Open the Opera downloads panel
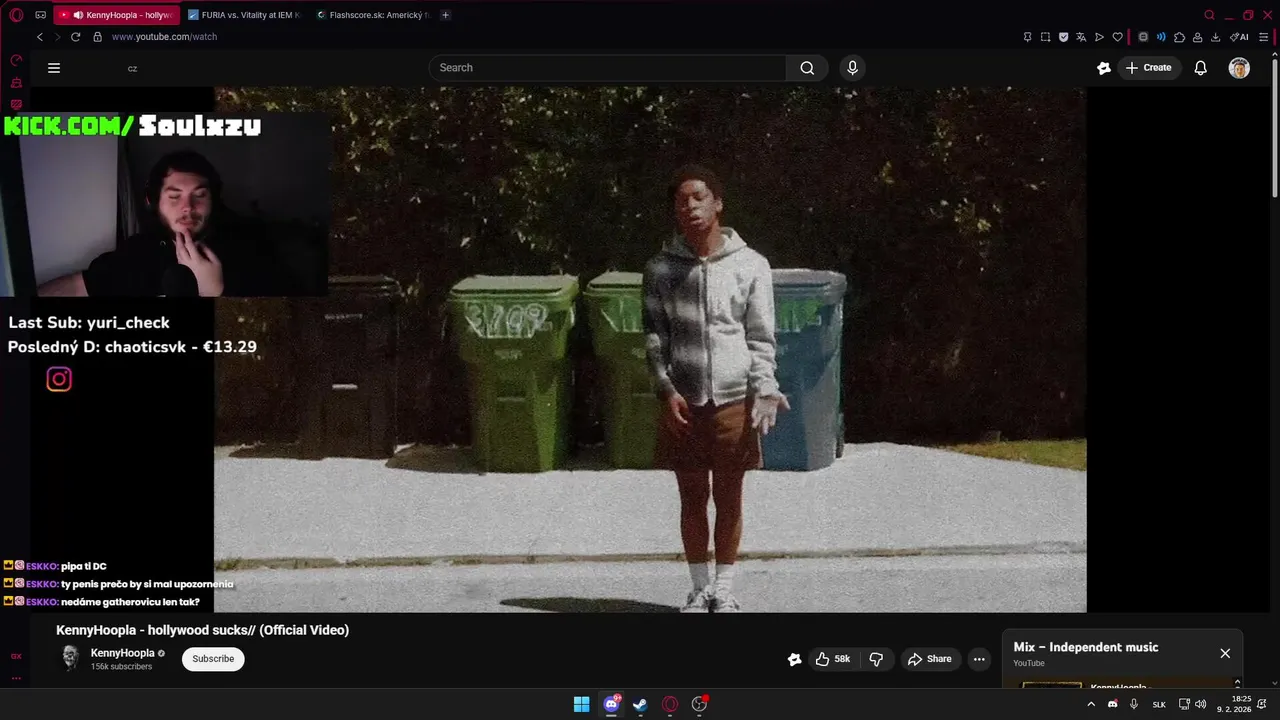The width and height of the screenshot is (1280, 720). (x=1215, y=37)
